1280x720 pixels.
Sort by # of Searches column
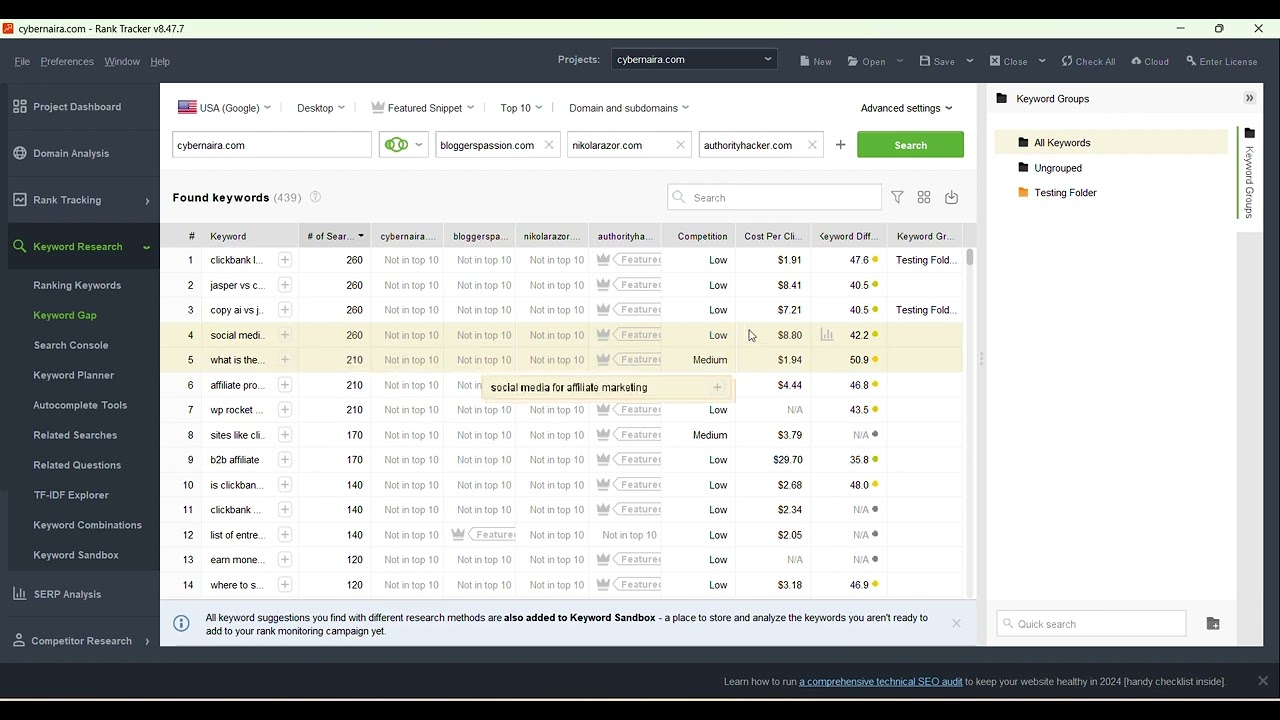[335, 236]
